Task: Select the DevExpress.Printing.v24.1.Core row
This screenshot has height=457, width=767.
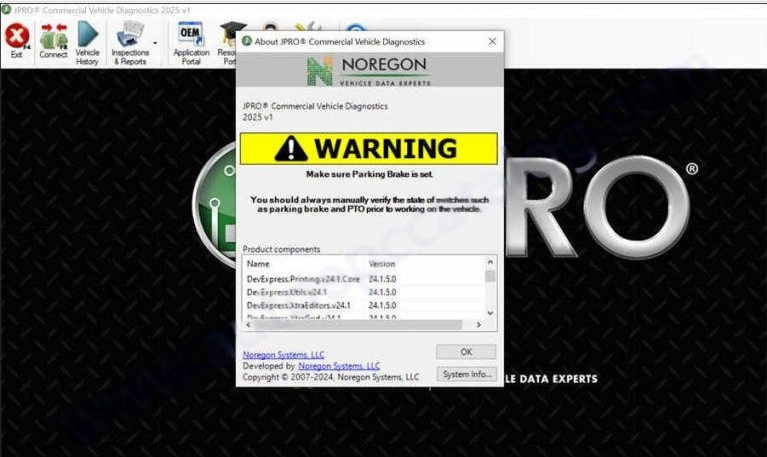Action: (364, 279)
